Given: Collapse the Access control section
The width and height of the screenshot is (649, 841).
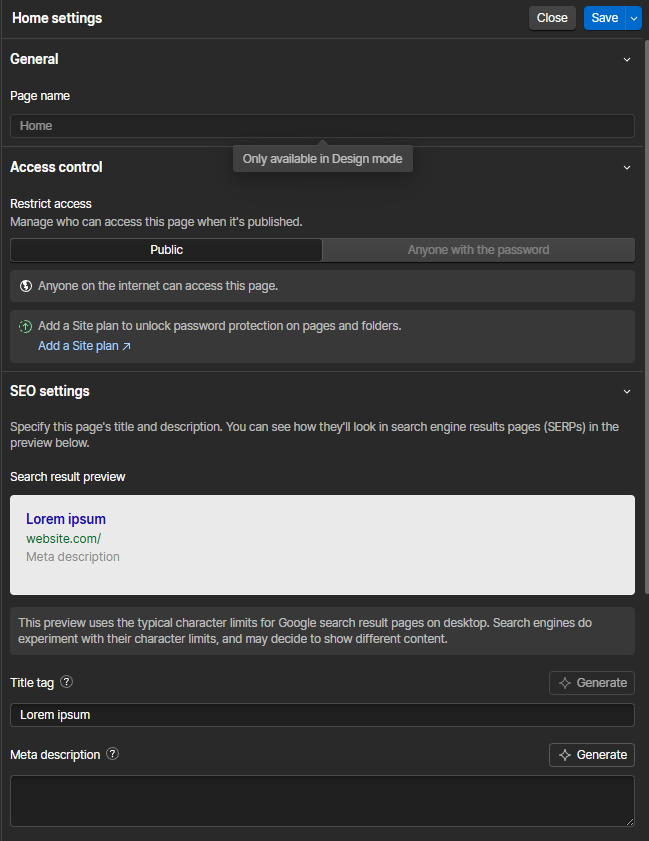Looking at the screenshot, I should point(627,167).
